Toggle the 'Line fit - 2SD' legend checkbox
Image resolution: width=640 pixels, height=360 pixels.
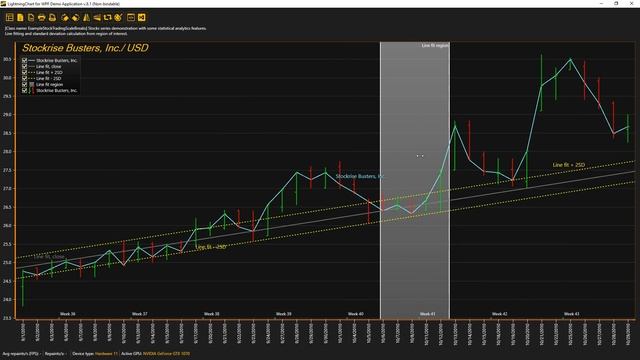coord(24,78)
